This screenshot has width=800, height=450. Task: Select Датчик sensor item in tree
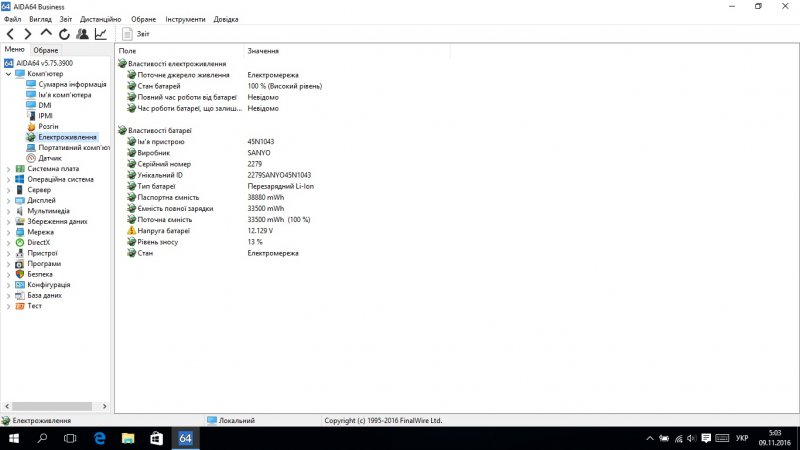click(49, 158)
